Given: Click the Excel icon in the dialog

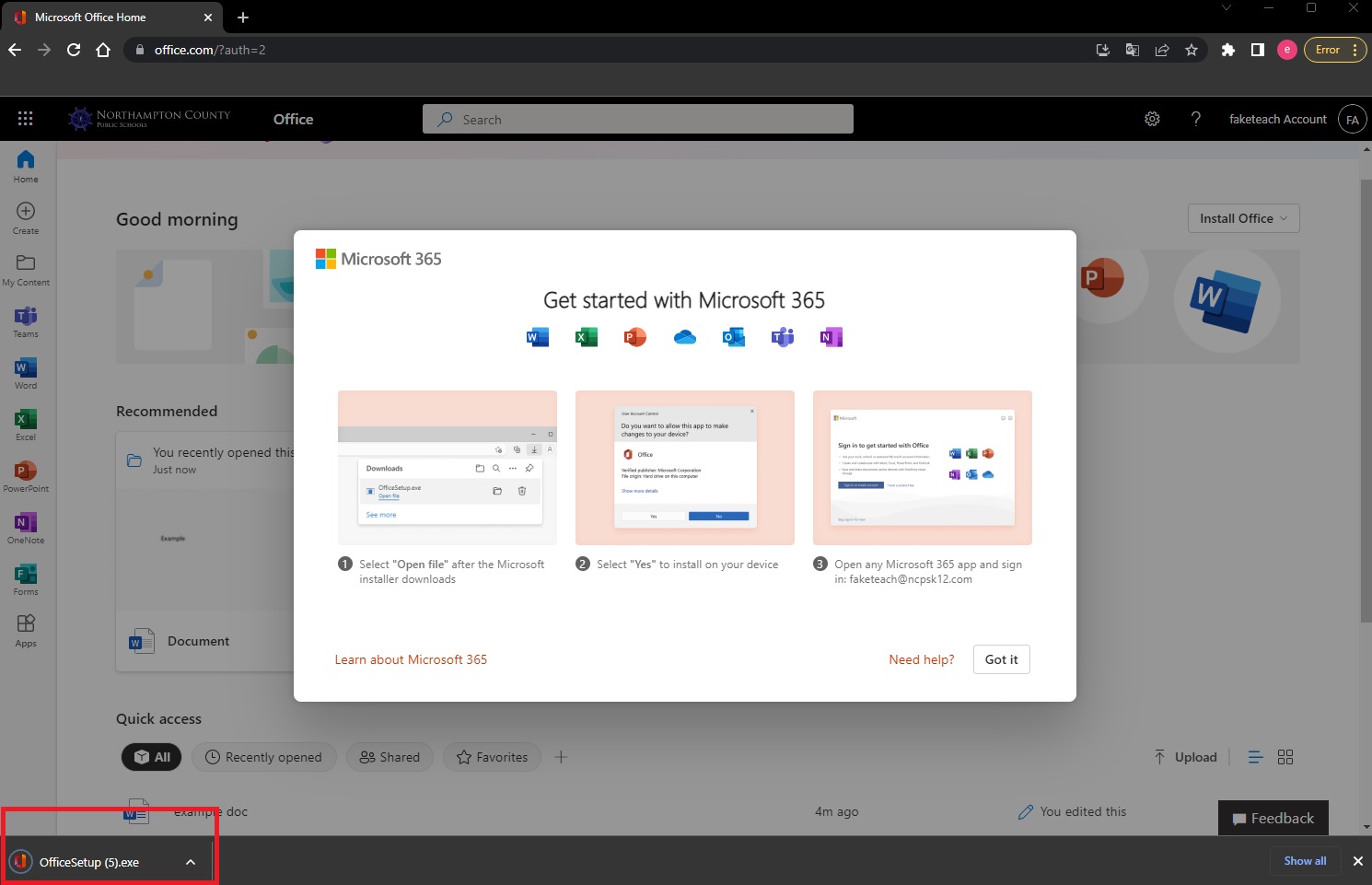Looking at the screenshot, I should [x=587, y=337].
